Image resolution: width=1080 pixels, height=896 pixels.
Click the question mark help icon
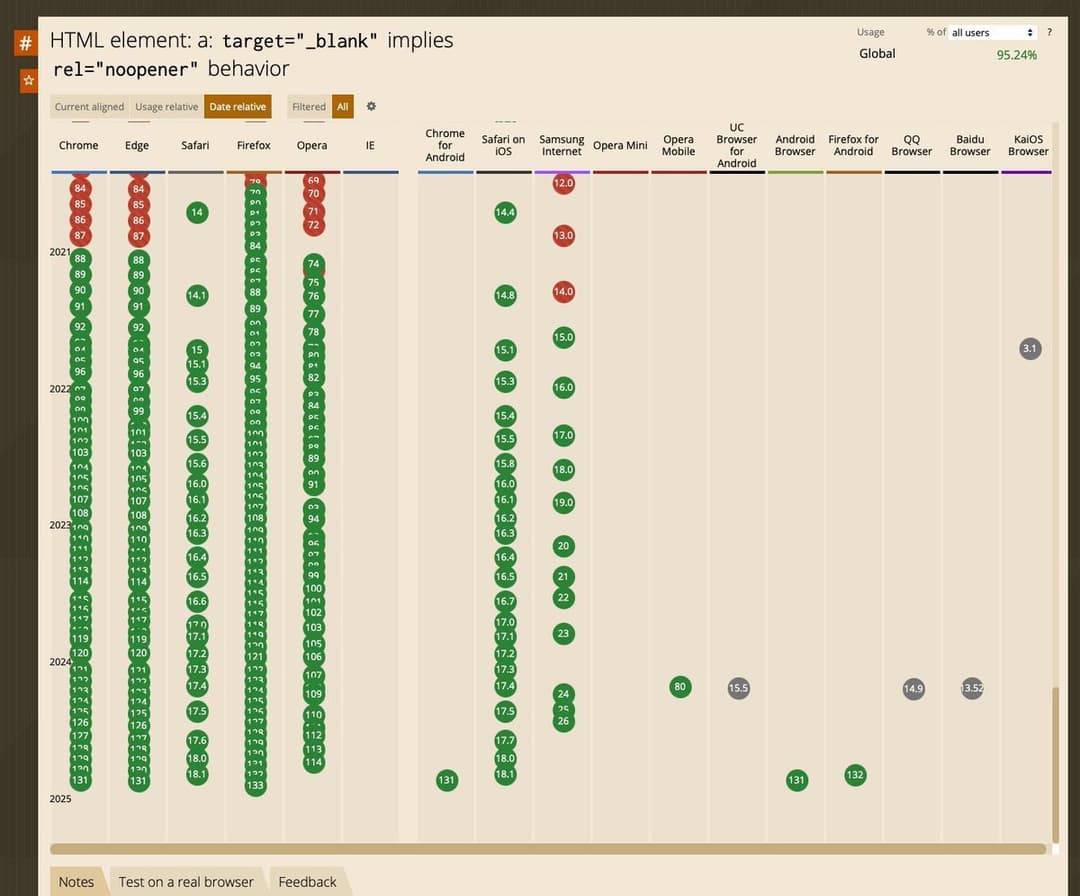point(1049,32)
